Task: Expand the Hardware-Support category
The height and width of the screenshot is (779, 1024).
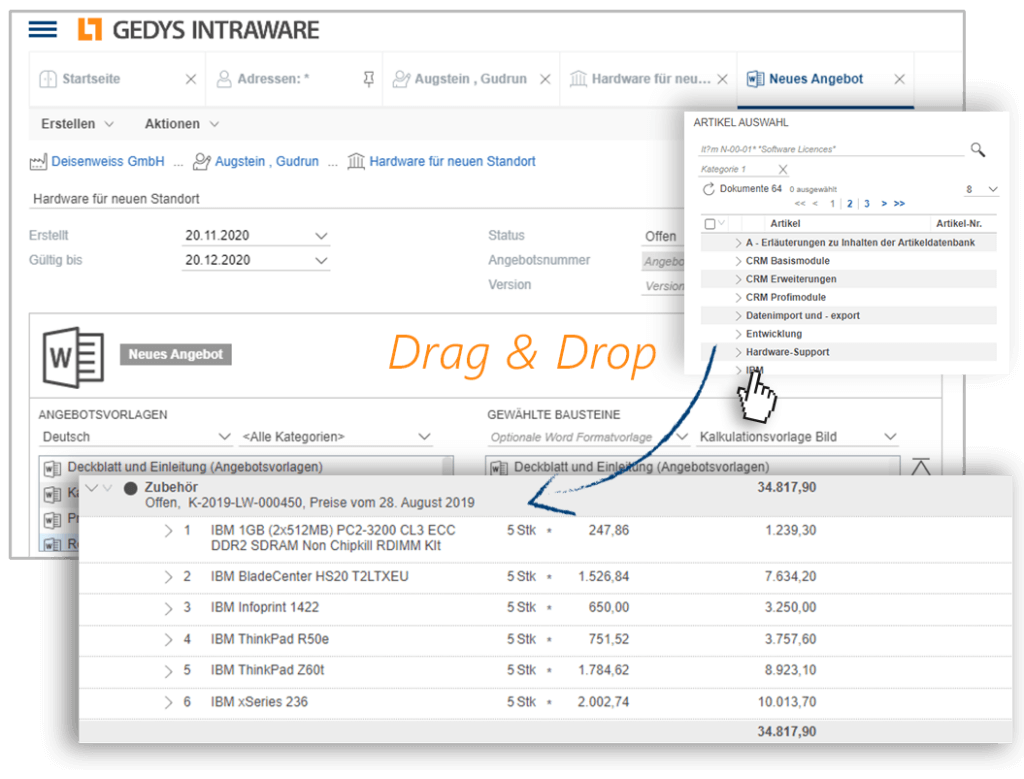Action: [739, 353]
